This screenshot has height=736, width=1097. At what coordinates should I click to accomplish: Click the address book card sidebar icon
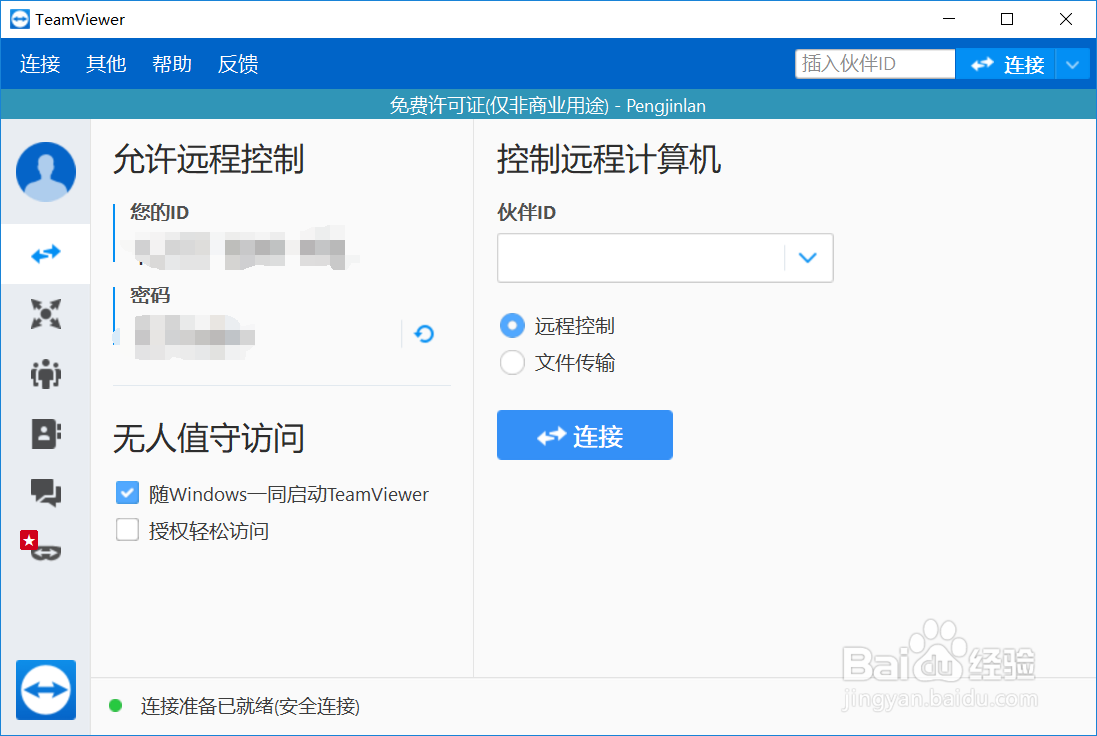[45, 433]
